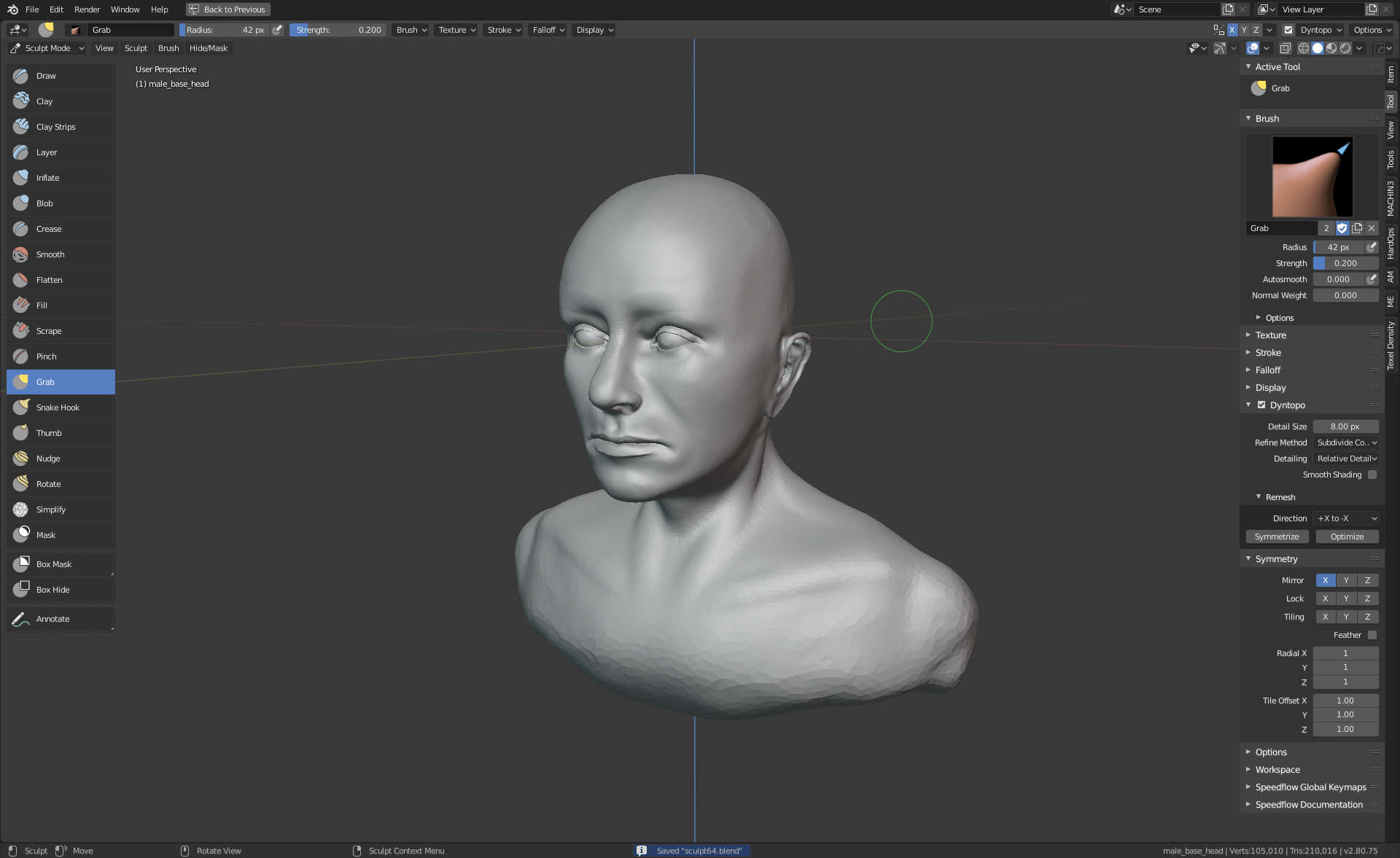The image size is (1400, 858).
Task: Open the Render menu
Action: [87, 9]
